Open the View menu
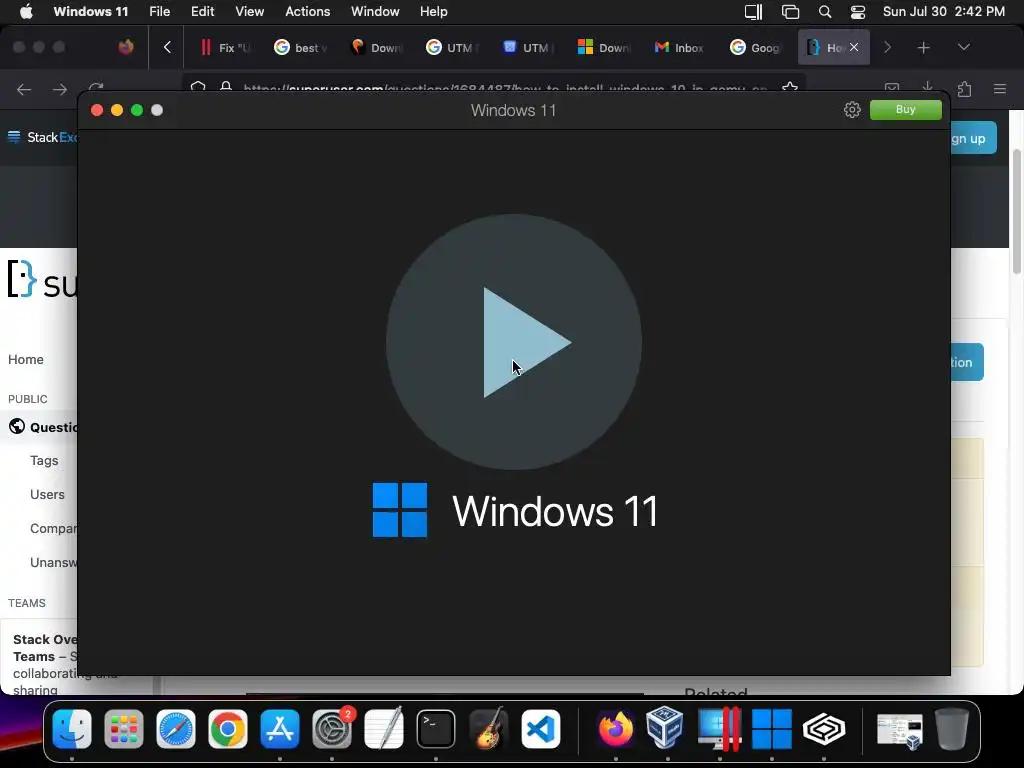Screen dimensions: 1024x768 tap(249, 12)
